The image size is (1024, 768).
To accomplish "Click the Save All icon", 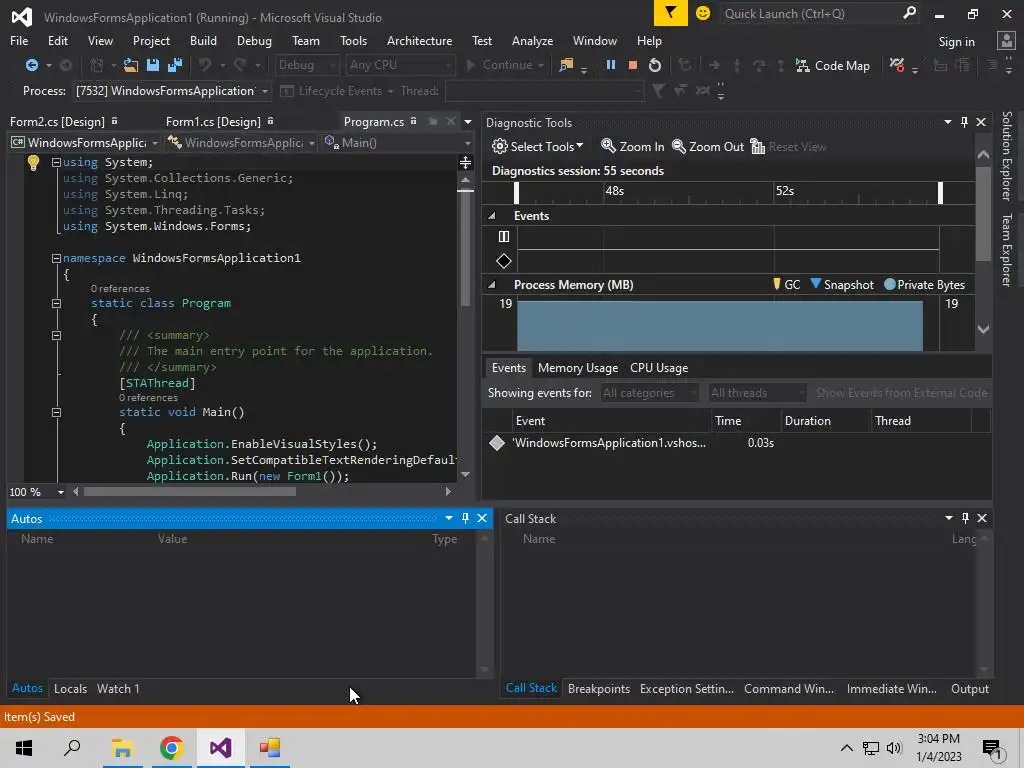I will [x=174, y=65].
